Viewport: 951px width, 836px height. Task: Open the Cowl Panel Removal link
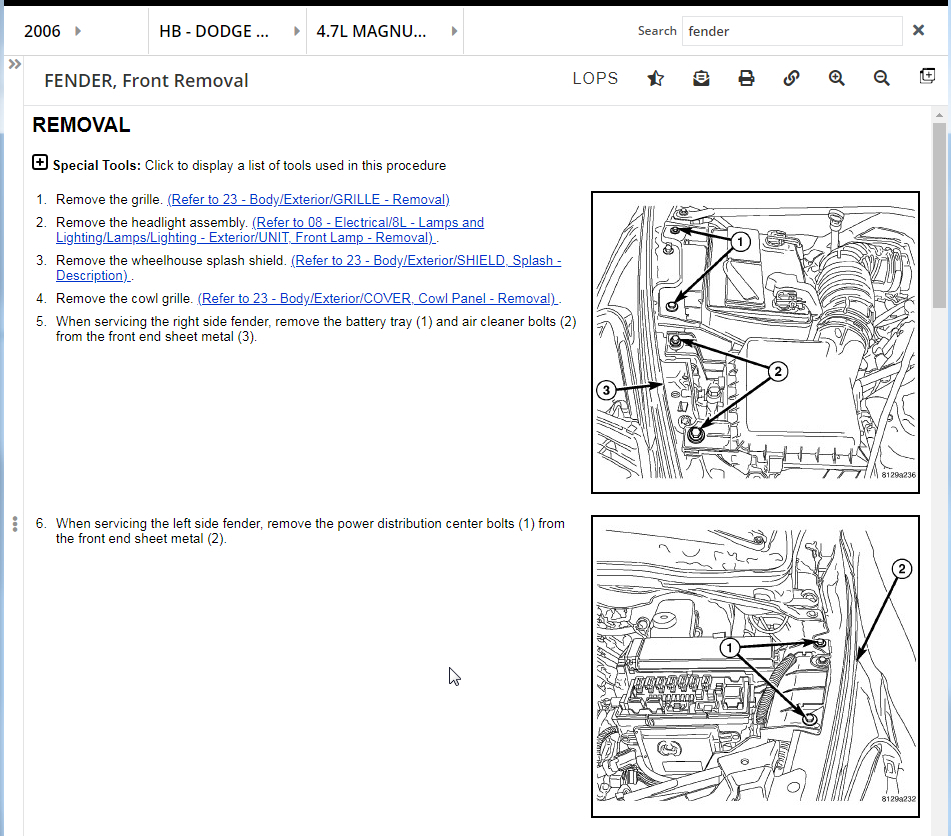tap(378, 298)
